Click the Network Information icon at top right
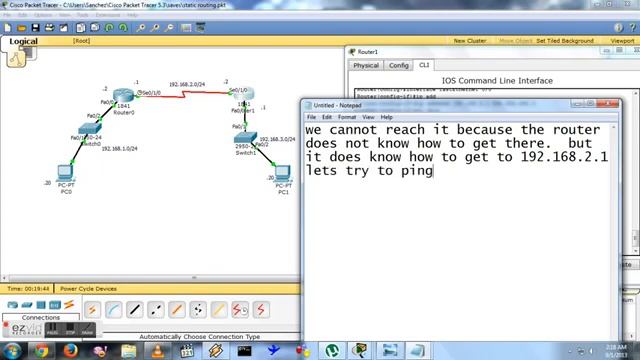The width and height of the screenshot is (640, 360). pyautogui.click(x=618, y=28)
